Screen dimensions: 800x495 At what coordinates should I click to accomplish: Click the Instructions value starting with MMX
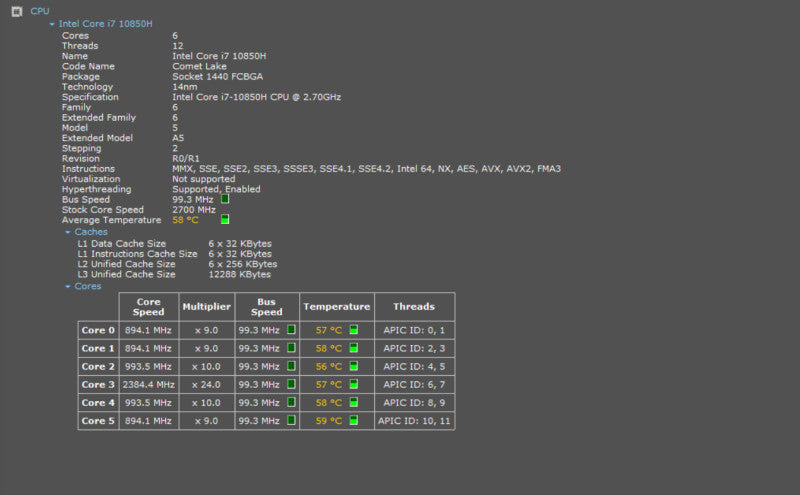(366, 168)
